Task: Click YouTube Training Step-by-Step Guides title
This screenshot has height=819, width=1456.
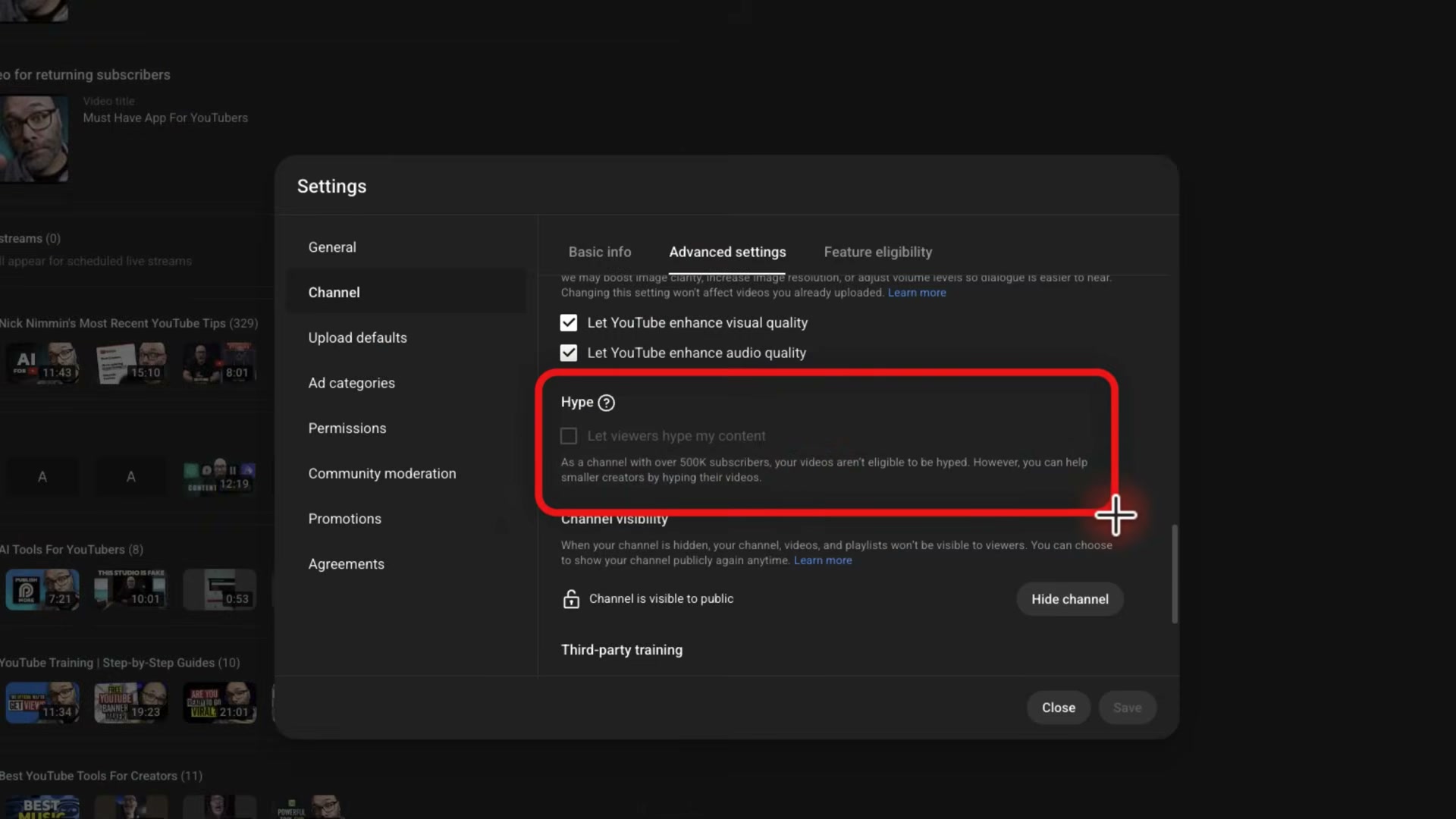Action: pos(120,663)
